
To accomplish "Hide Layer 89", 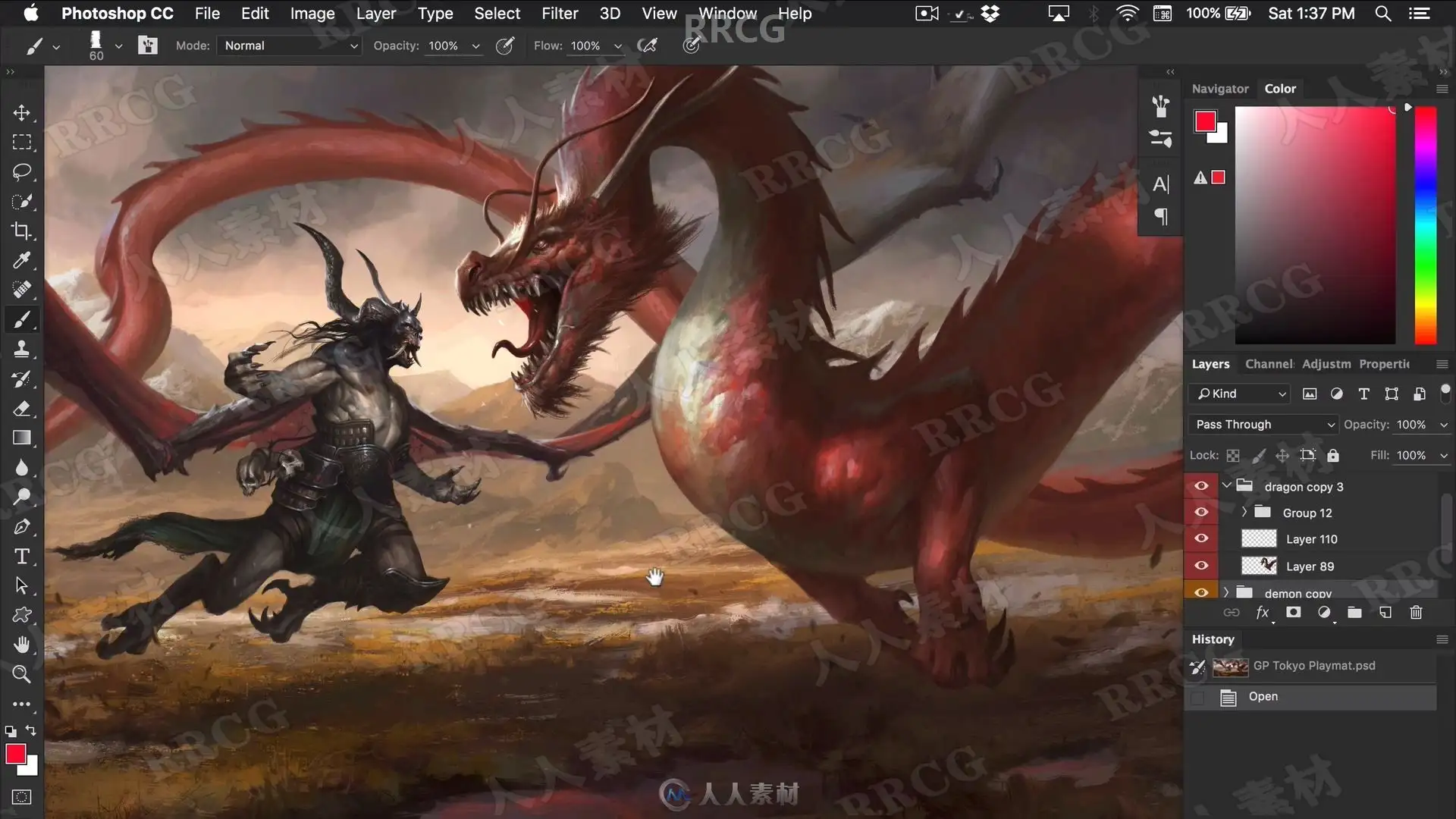I will click(1201, 566).
